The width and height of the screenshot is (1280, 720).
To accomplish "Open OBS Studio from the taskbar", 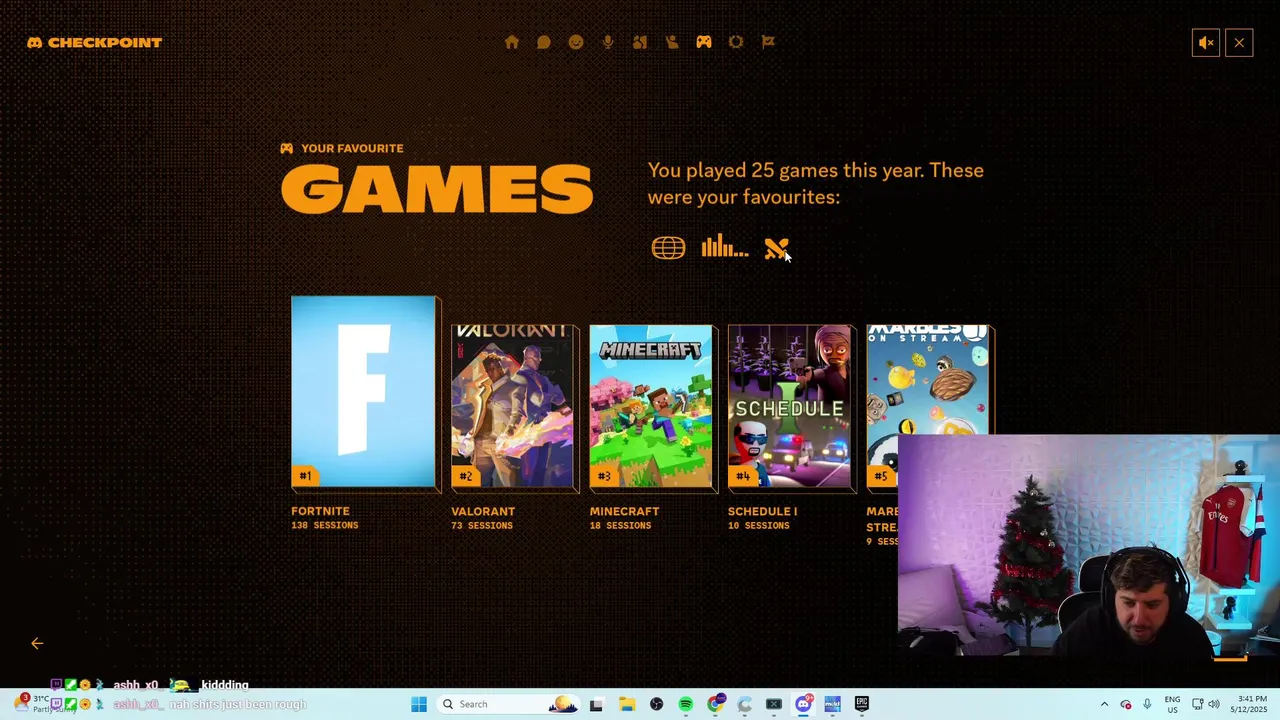I will pos(656,704).
